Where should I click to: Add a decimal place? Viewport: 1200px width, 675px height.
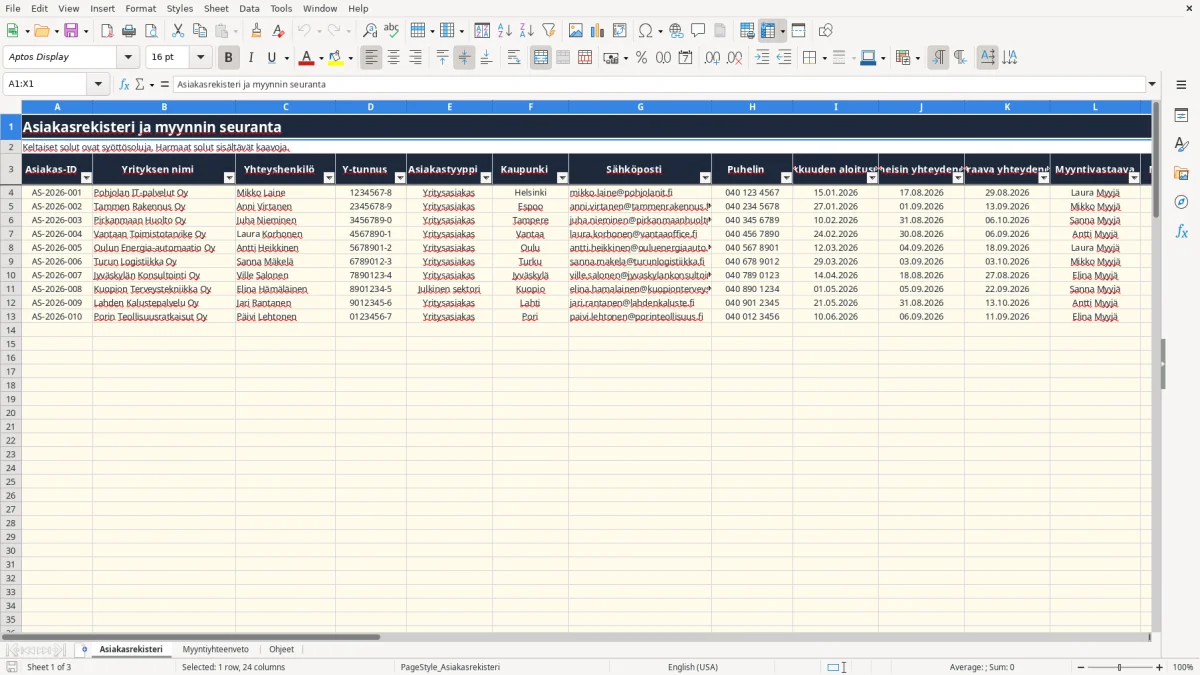coord(712,58)
